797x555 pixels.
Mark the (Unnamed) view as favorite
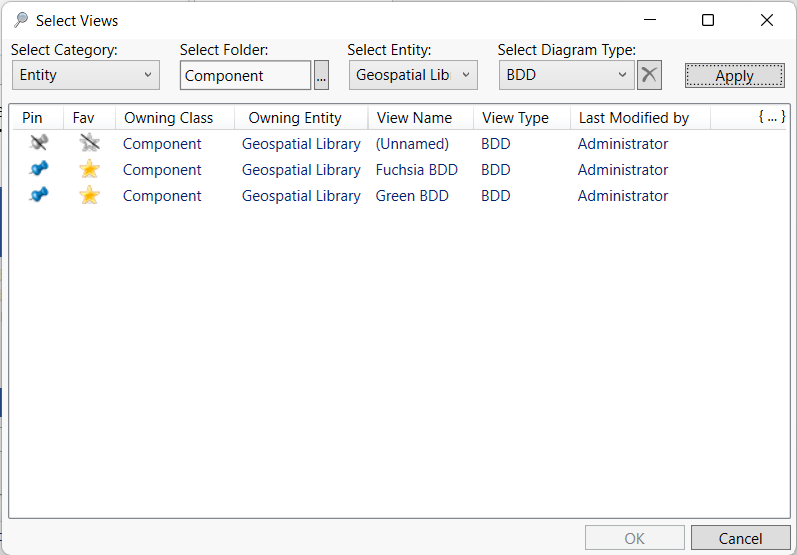pyautogui.click(x=89, y=144)
